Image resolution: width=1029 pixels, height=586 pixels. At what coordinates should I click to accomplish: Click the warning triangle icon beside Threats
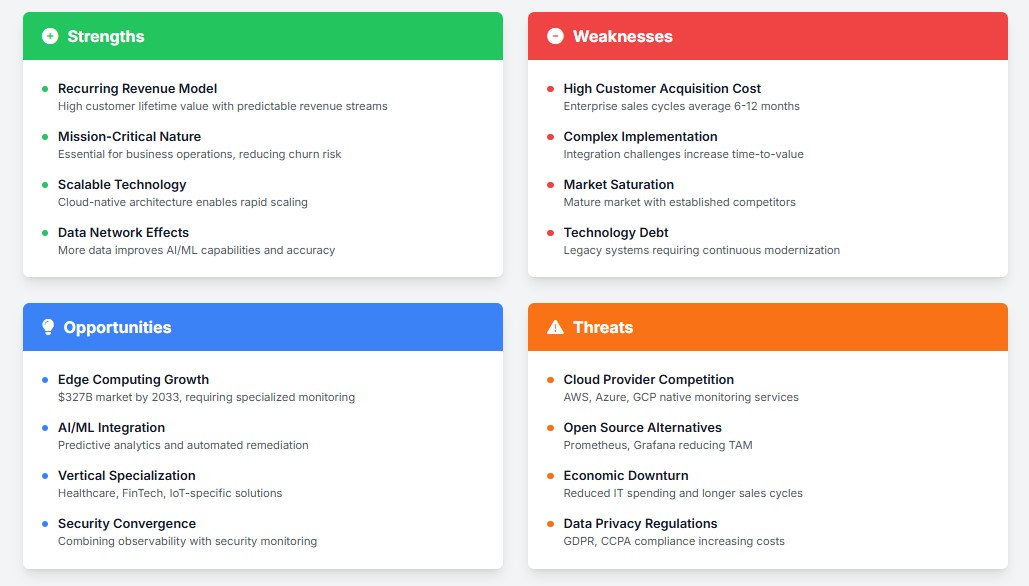point(555,327)
